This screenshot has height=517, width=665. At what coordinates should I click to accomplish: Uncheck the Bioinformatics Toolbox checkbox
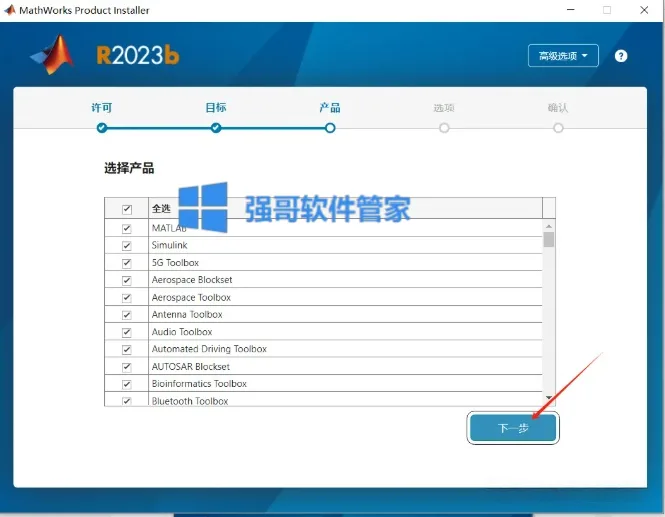coord(126,384)
